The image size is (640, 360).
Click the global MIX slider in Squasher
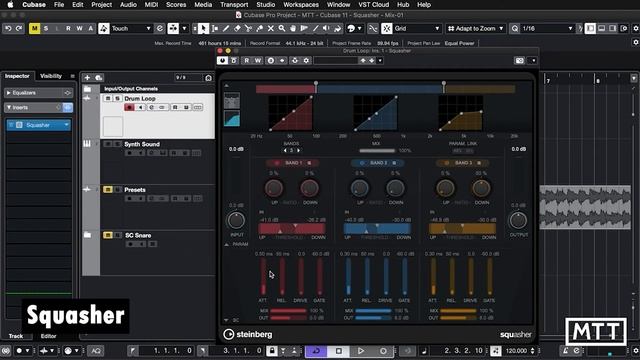click(x=377, y=151)
